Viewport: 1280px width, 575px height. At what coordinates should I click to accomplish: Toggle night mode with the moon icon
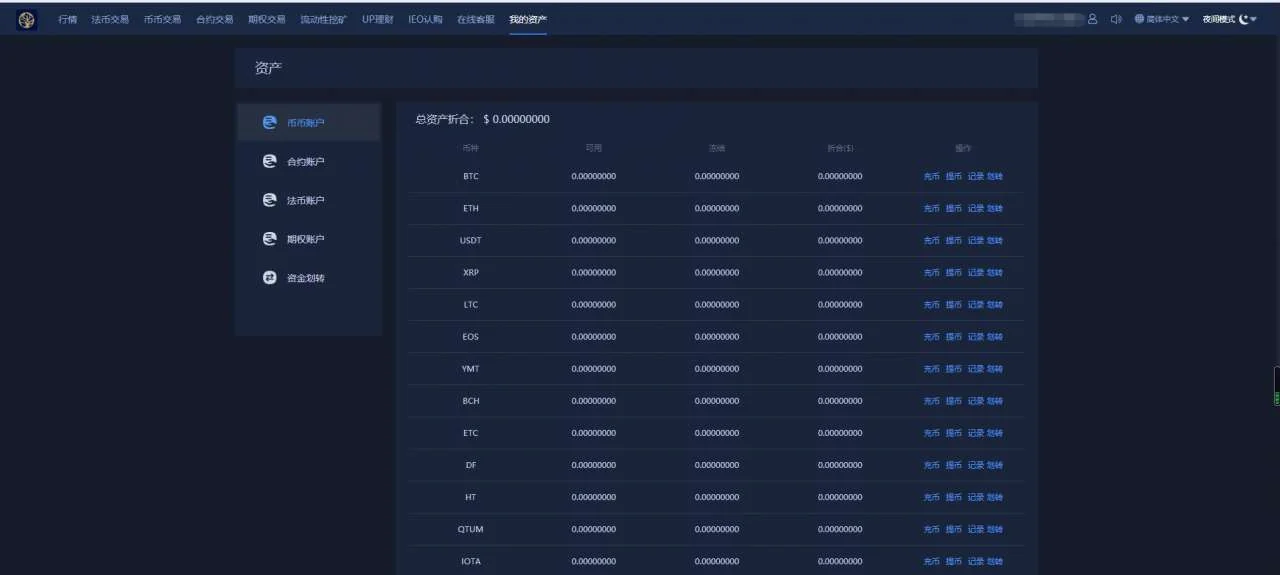click(1243, 19)
